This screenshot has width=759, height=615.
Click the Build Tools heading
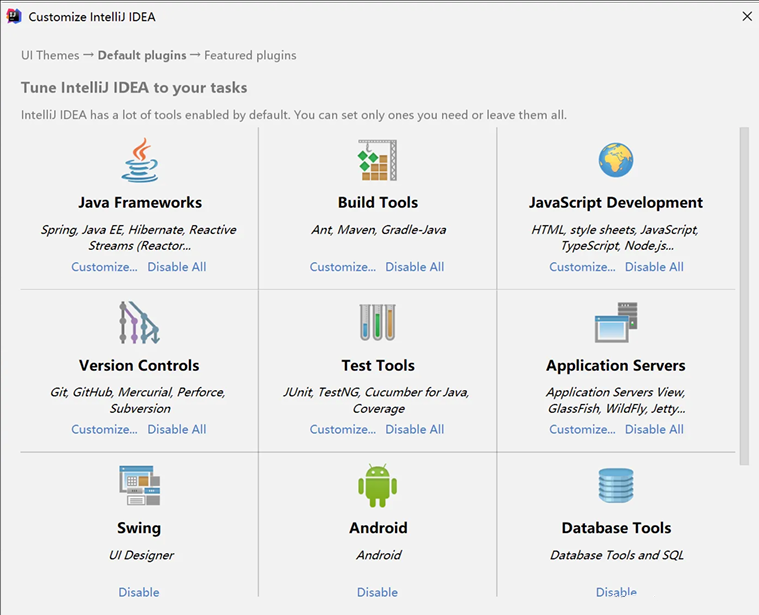(378, 202)
